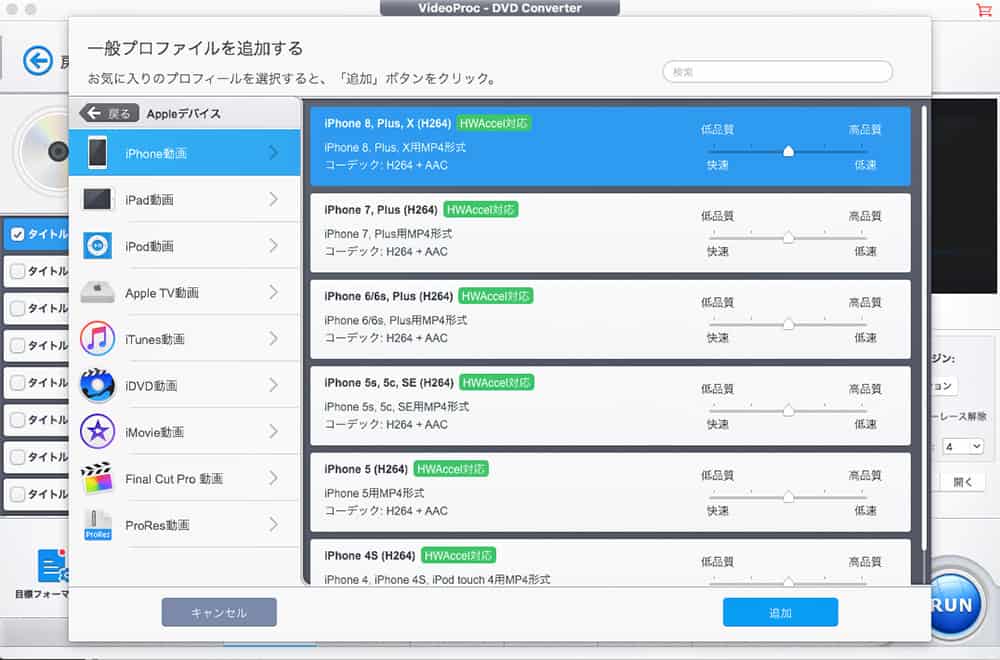Image resolution: width=1000 pixels, height=660 pixels.
Task: Click the profile list vertical scrollbar
Action: click(923, 328)
